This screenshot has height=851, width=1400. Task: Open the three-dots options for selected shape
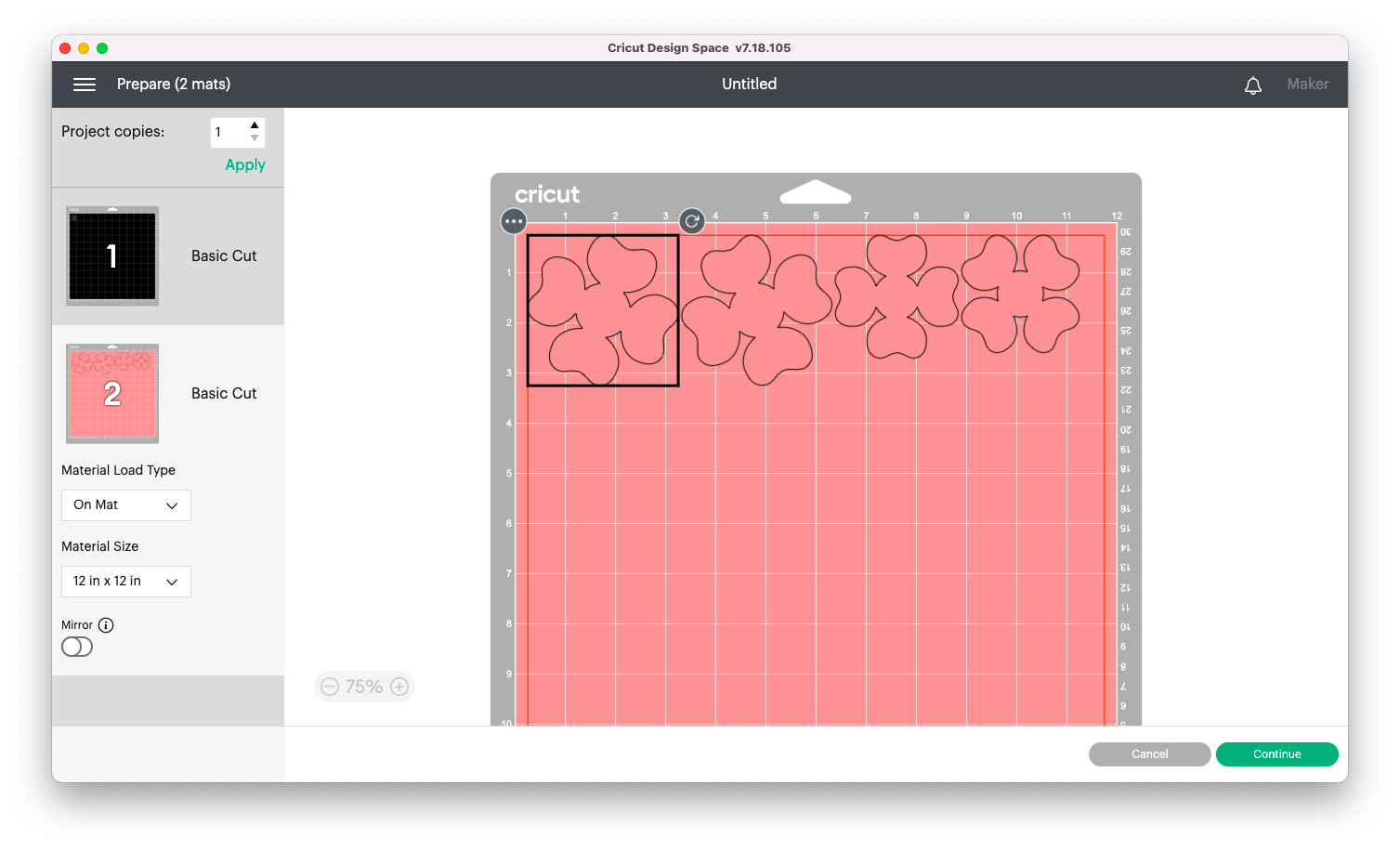514,221
